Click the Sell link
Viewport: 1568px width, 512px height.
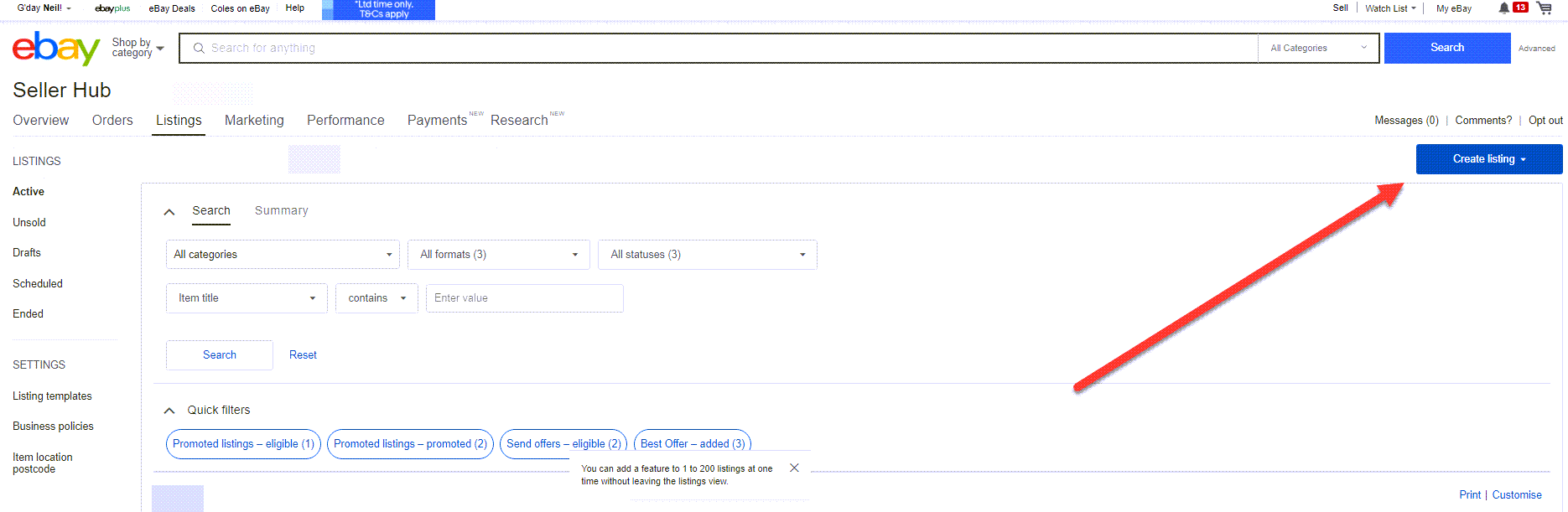pyautogui.click(x=1341, y=8)
